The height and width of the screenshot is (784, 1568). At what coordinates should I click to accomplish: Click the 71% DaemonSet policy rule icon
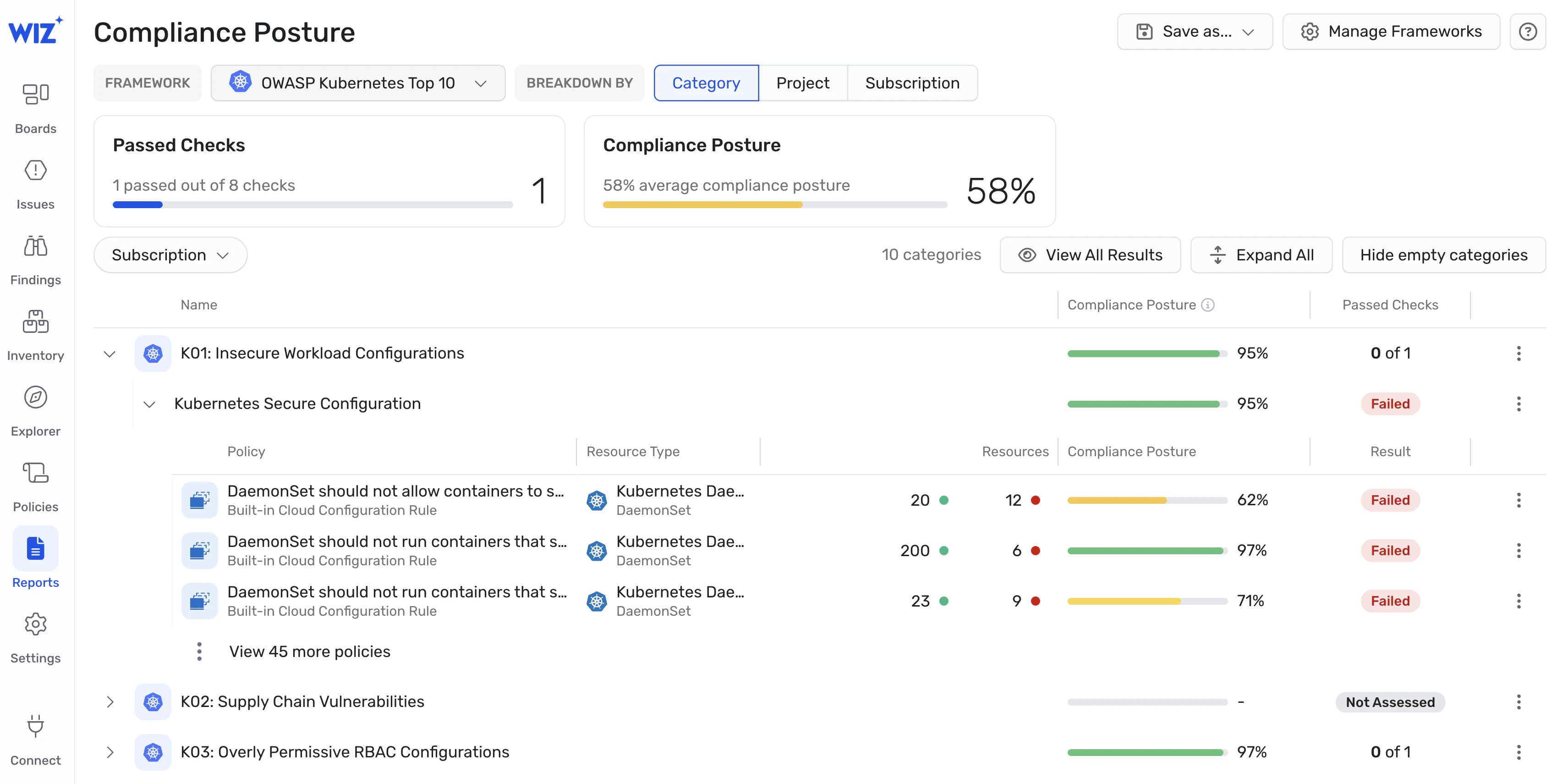[x=200, y=601]
